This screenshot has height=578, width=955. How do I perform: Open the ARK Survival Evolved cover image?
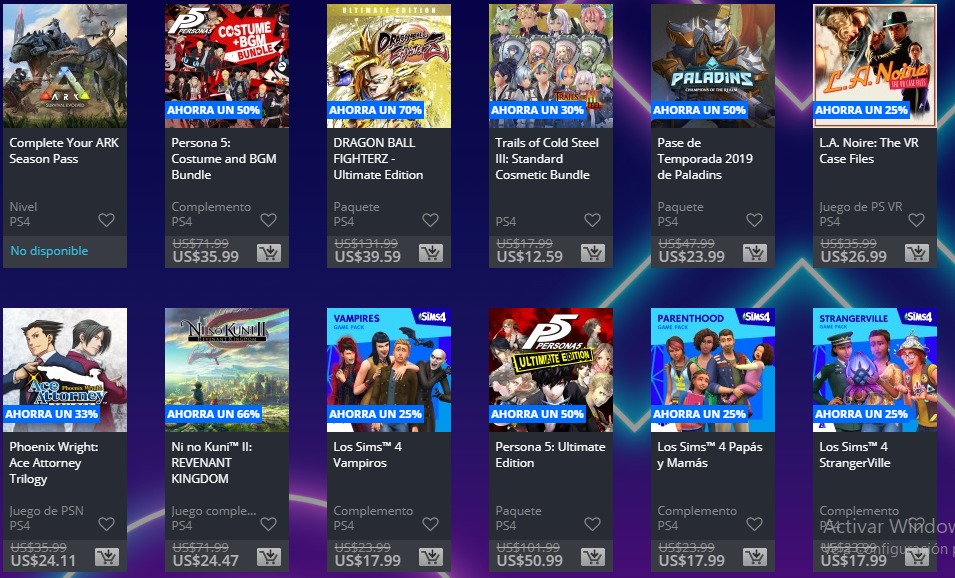(65, 66)
